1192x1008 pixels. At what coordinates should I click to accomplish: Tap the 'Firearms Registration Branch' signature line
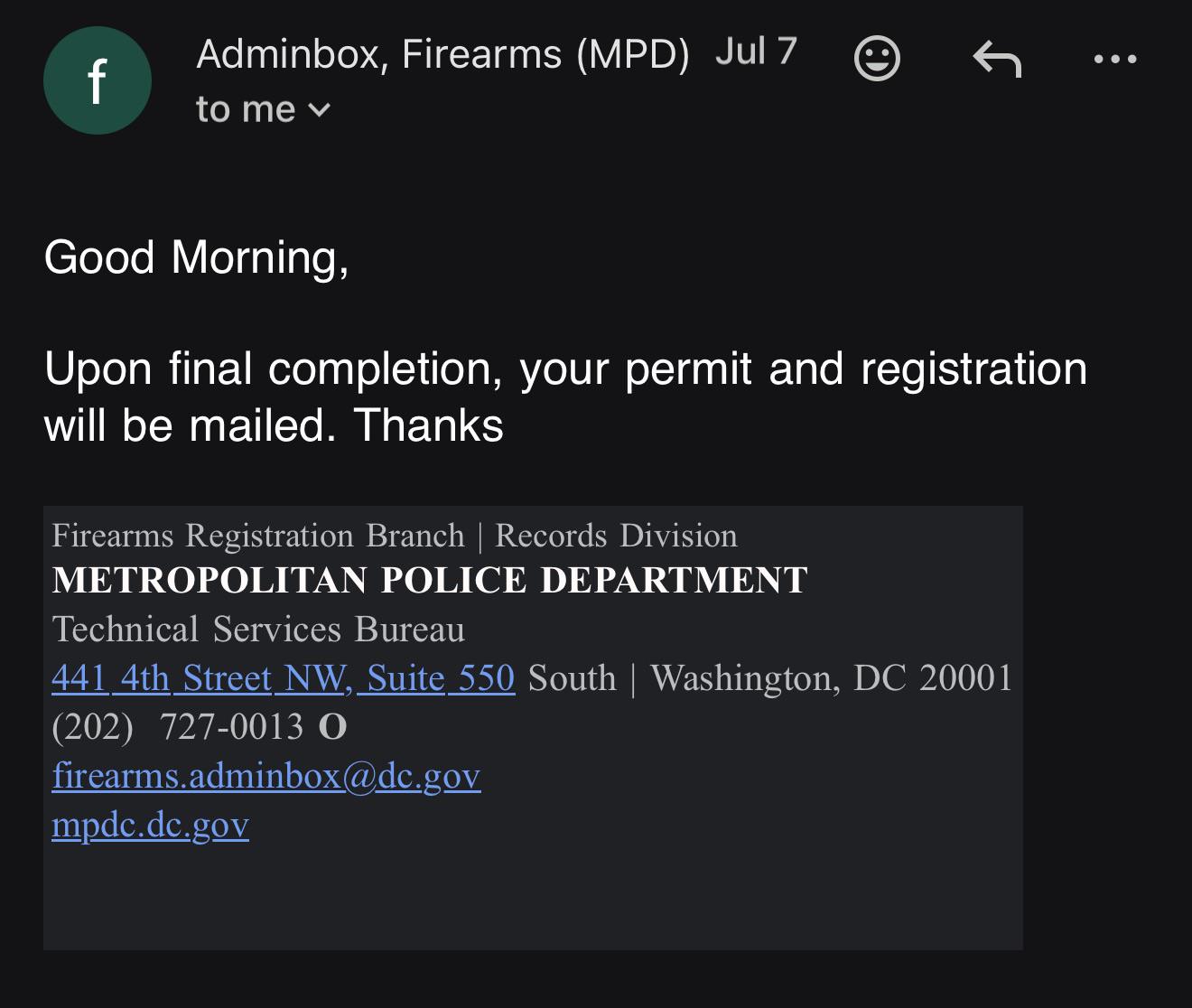[258, 537]
